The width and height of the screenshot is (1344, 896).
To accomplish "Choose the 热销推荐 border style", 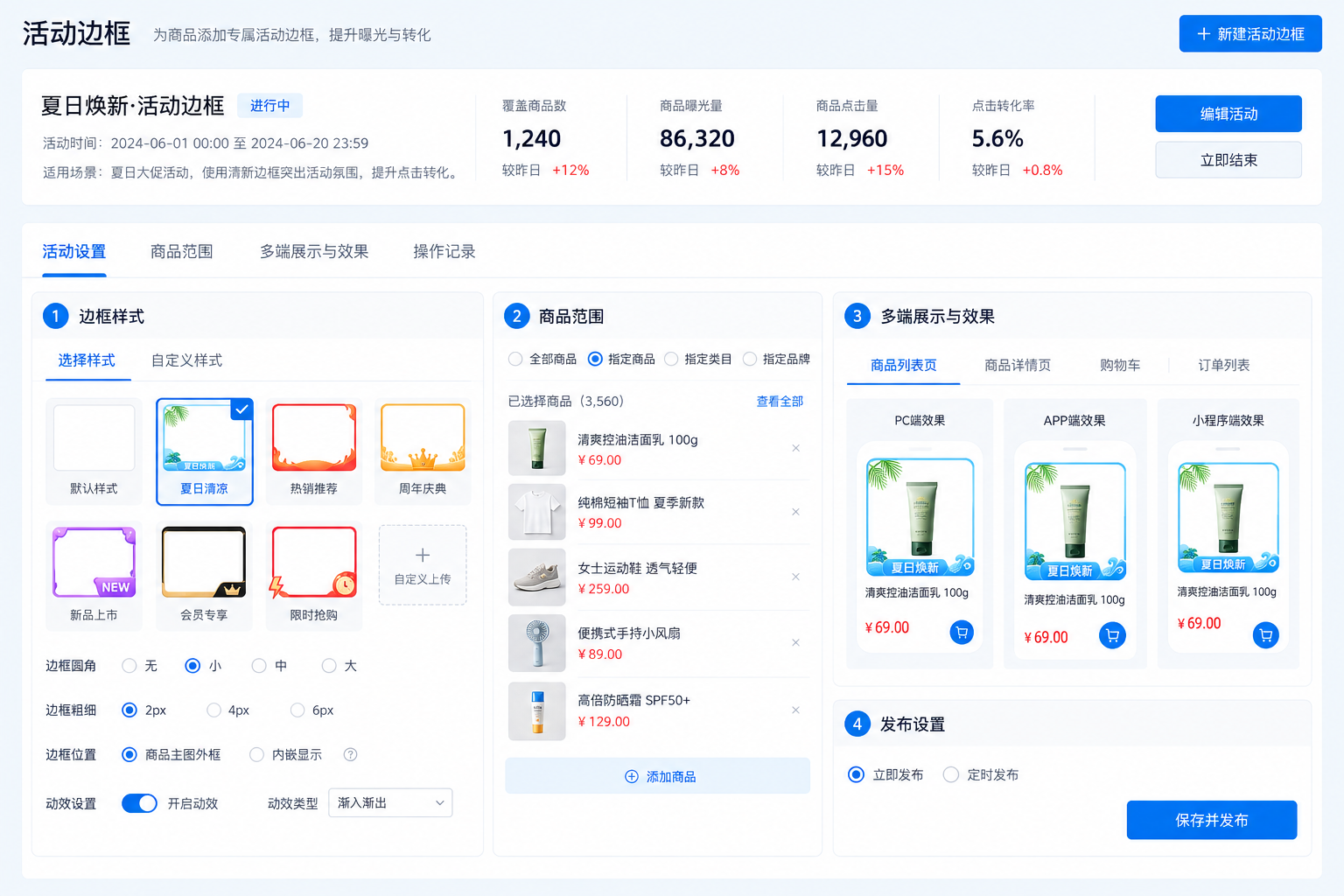I will pos(314,451).
